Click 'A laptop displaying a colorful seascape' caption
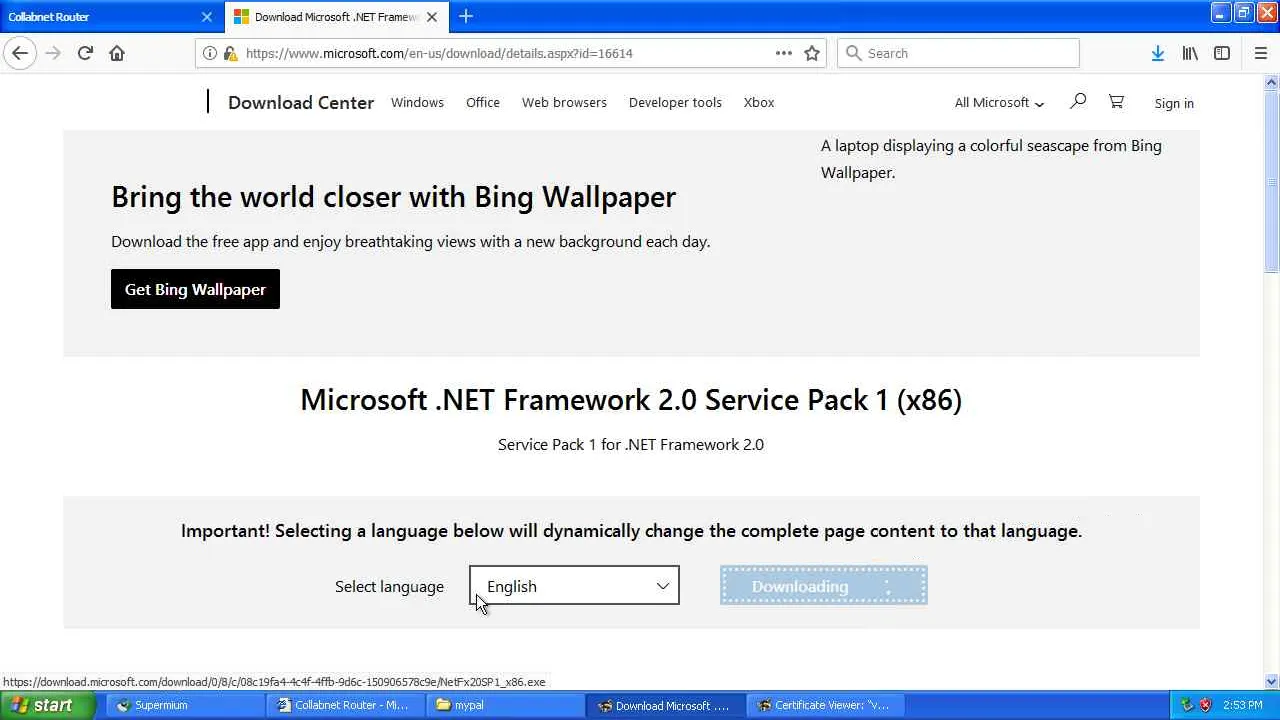This screenshot has height=720, width=1280. pyautogui.click(x=991, y=159)
